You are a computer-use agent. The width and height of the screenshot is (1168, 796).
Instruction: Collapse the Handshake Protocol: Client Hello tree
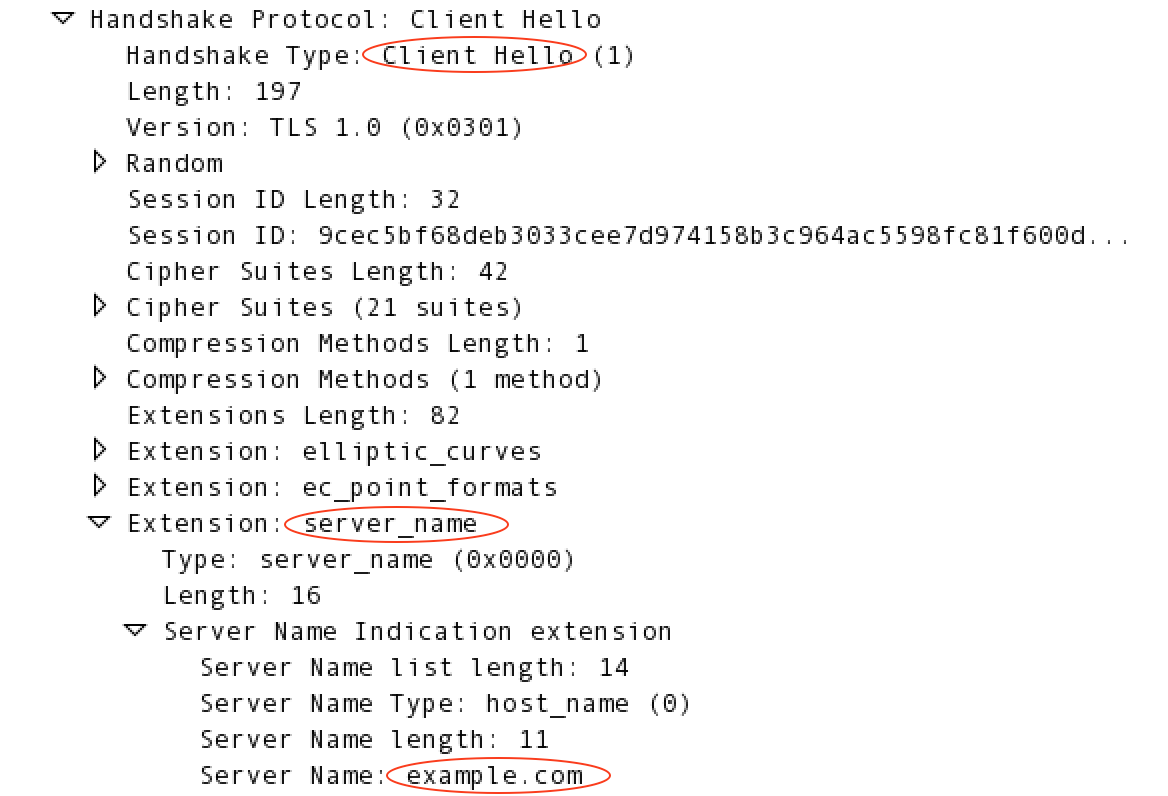62,18
